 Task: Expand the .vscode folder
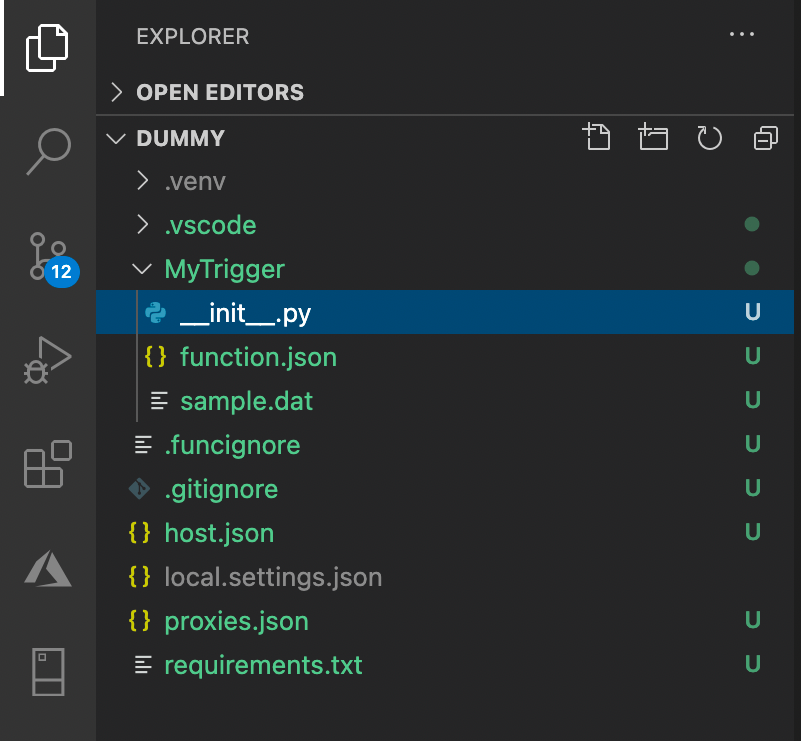[210, 225]
